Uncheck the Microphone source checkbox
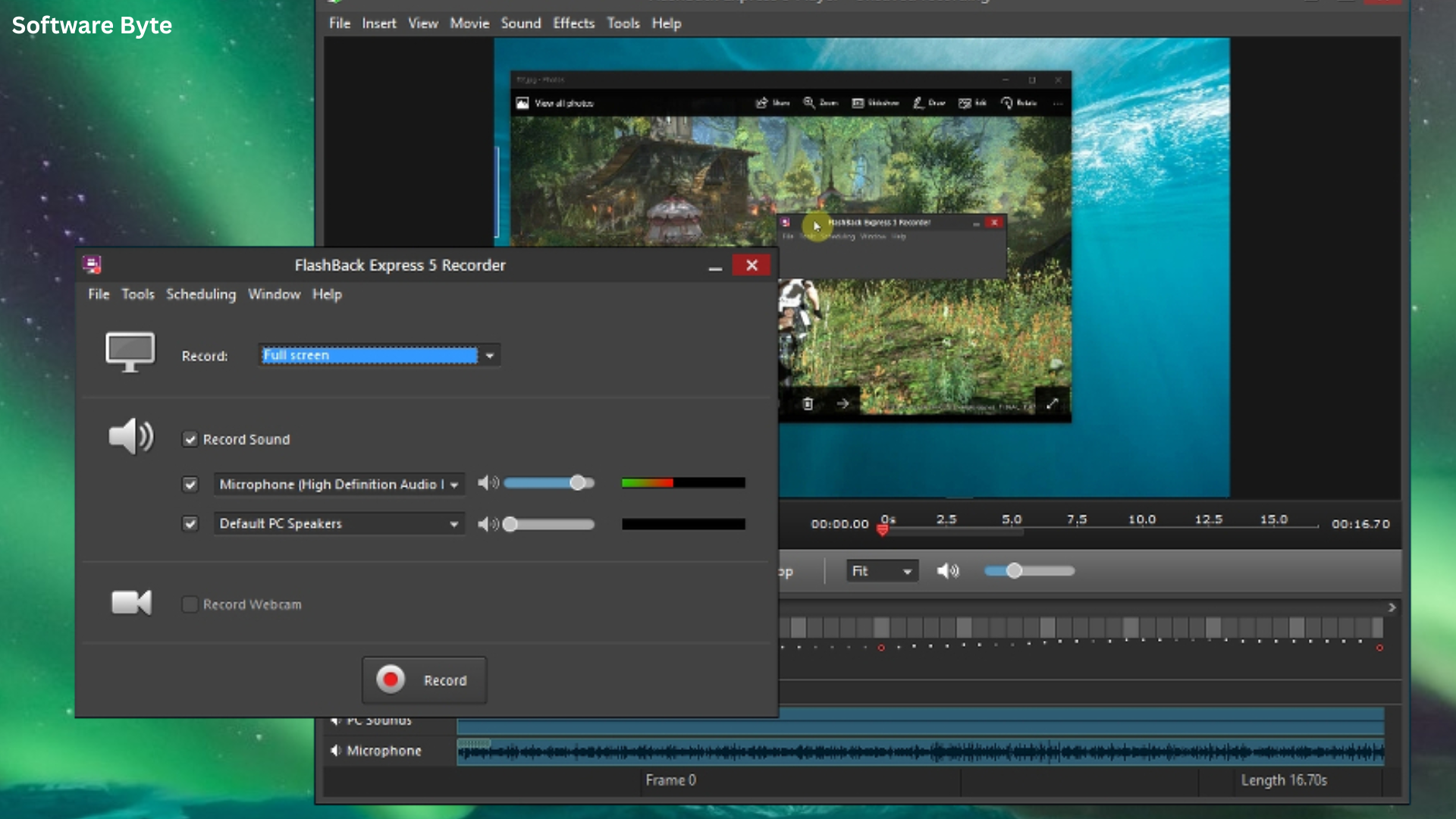Viewport: 1456px width, 819px height. (190, 484)
